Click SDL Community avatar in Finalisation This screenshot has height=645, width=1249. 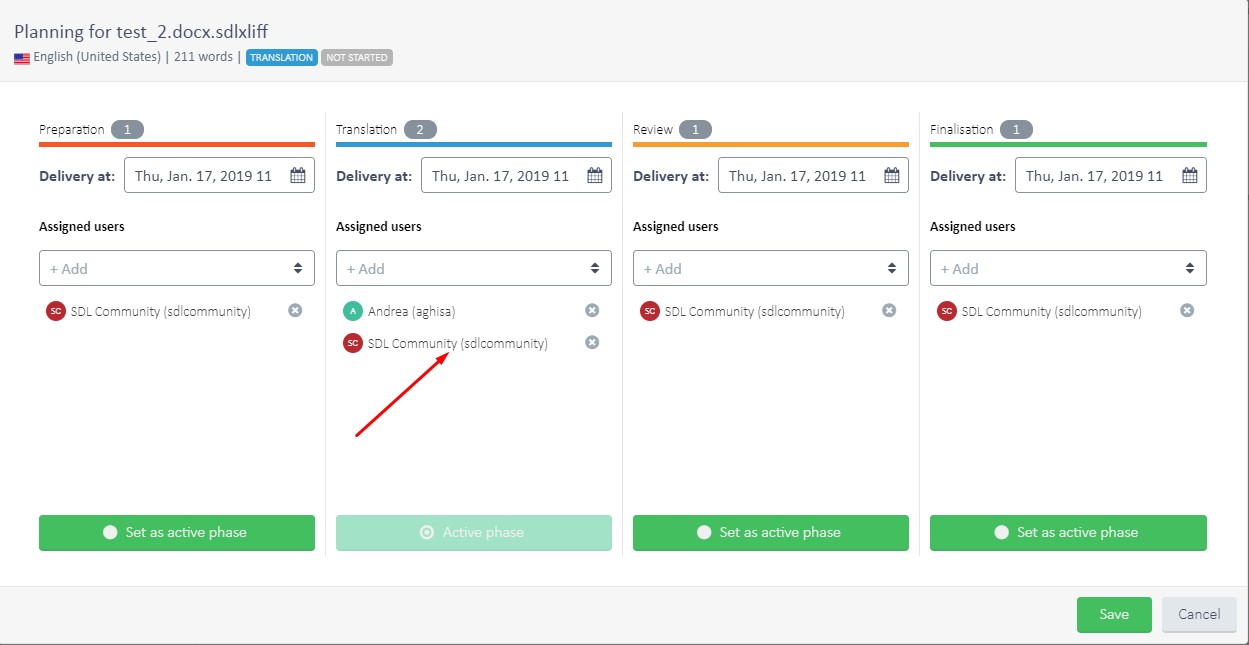tap(946, 311)
